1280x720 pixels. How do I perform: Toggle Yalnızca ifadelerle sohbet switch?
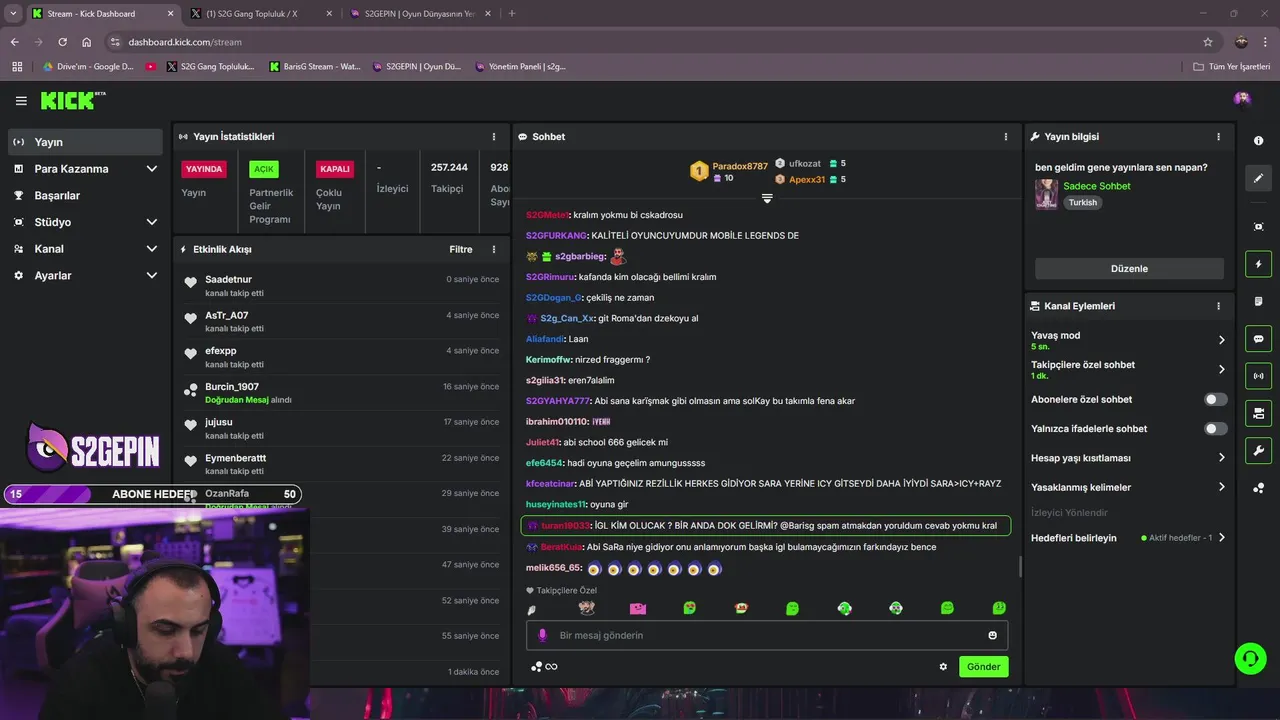tap(1215, 429)
